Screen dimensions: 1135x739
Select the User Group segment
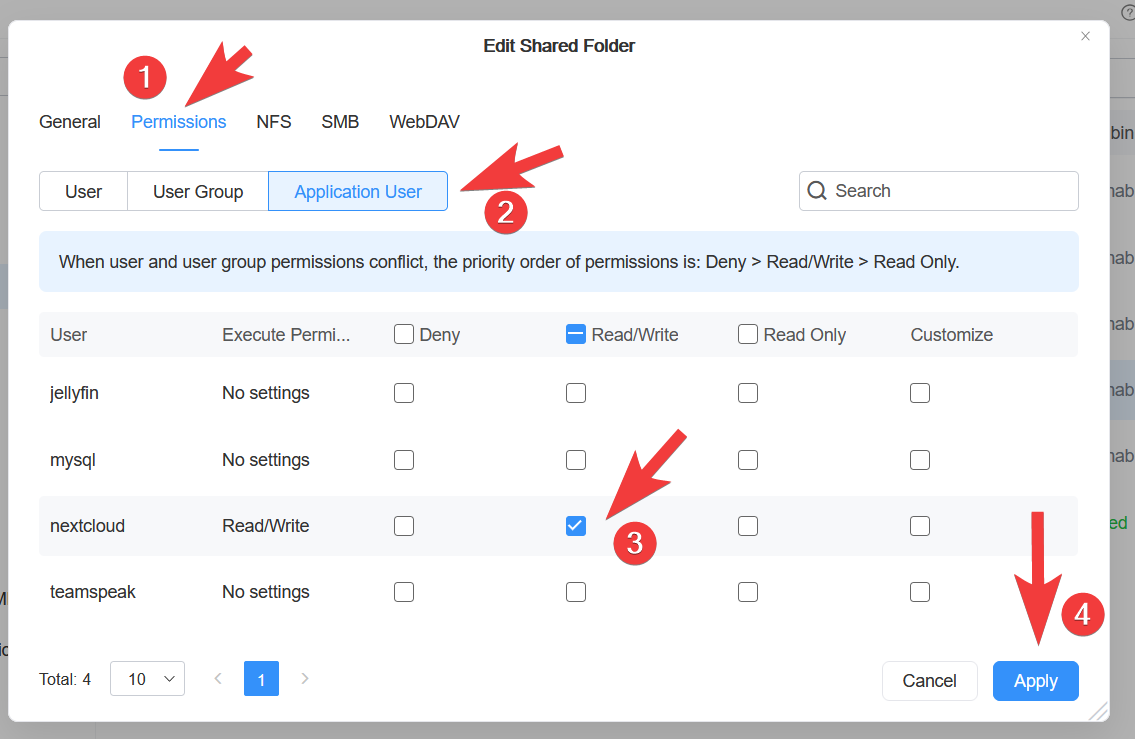pyautogui.click(x=198, y=192)
